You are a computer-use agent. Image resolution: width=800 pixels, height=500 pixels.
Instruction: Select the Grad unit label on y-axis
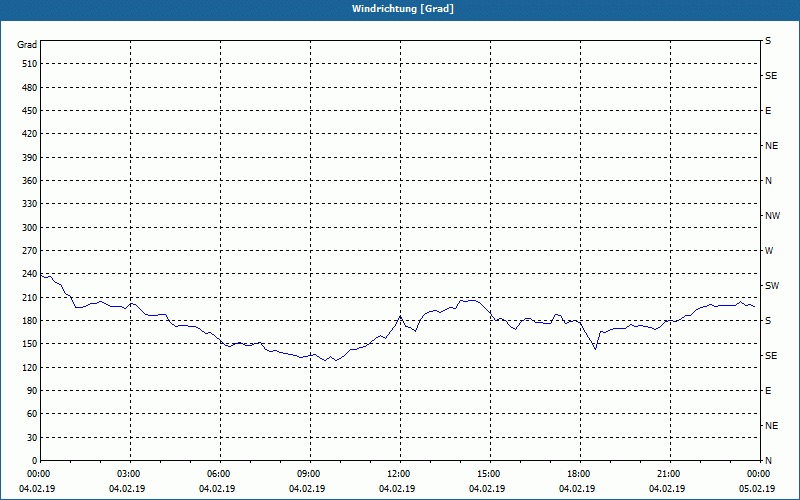(27, 45)
